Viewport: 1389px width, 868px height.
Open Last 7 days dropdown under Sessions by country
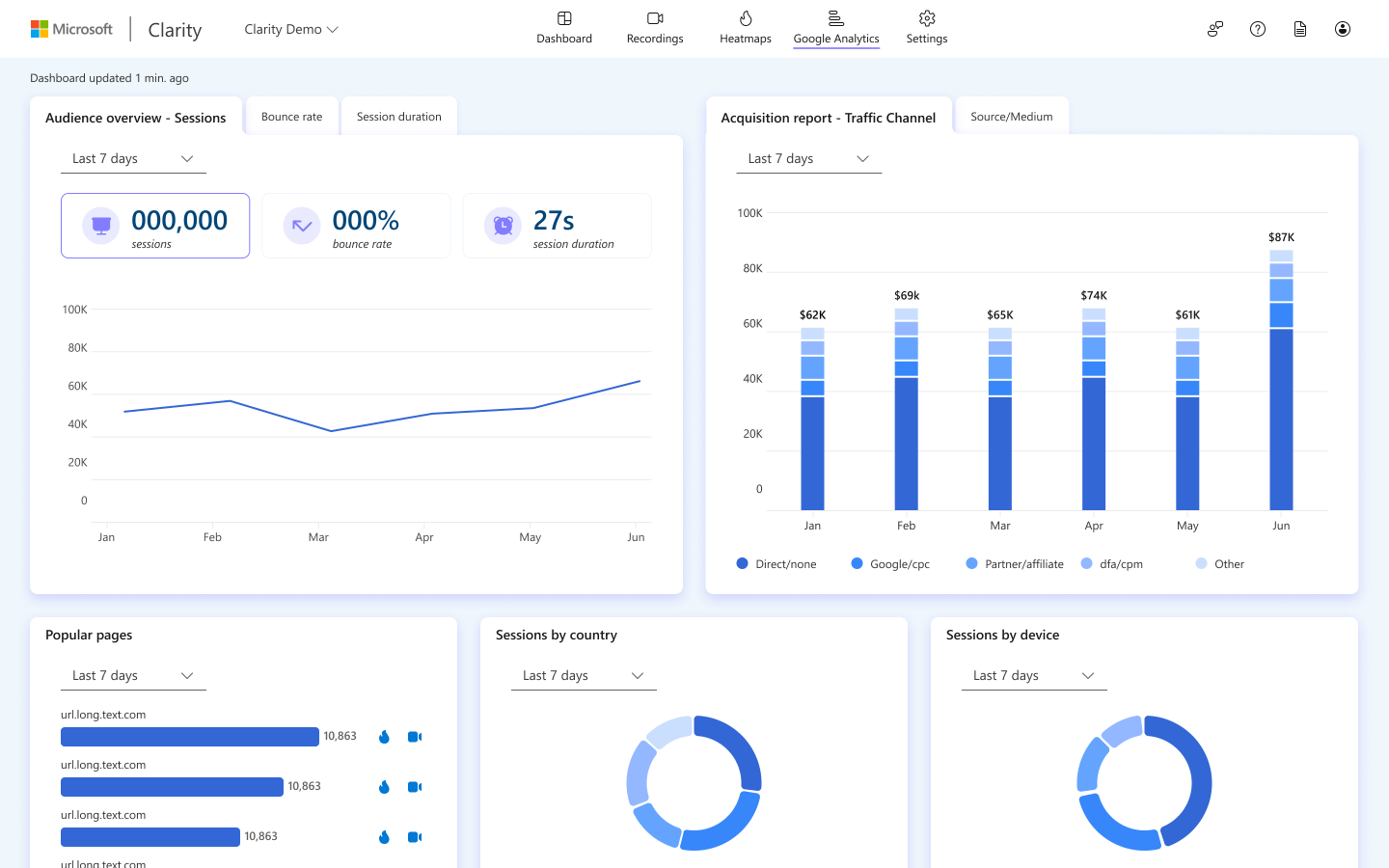(x=584, y=675)
